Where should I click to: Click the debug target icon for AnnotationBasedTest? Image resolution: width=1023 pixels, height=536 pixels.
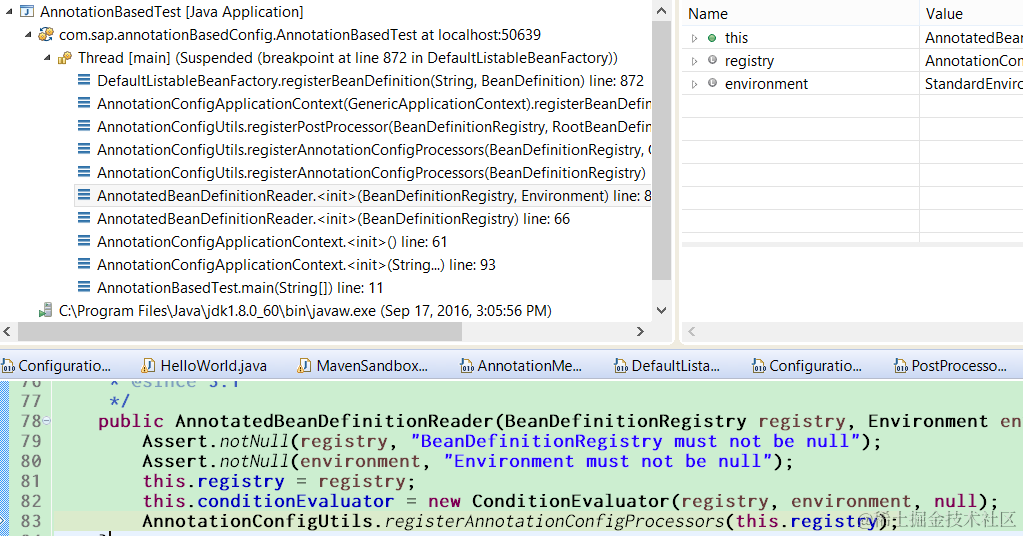46,35
